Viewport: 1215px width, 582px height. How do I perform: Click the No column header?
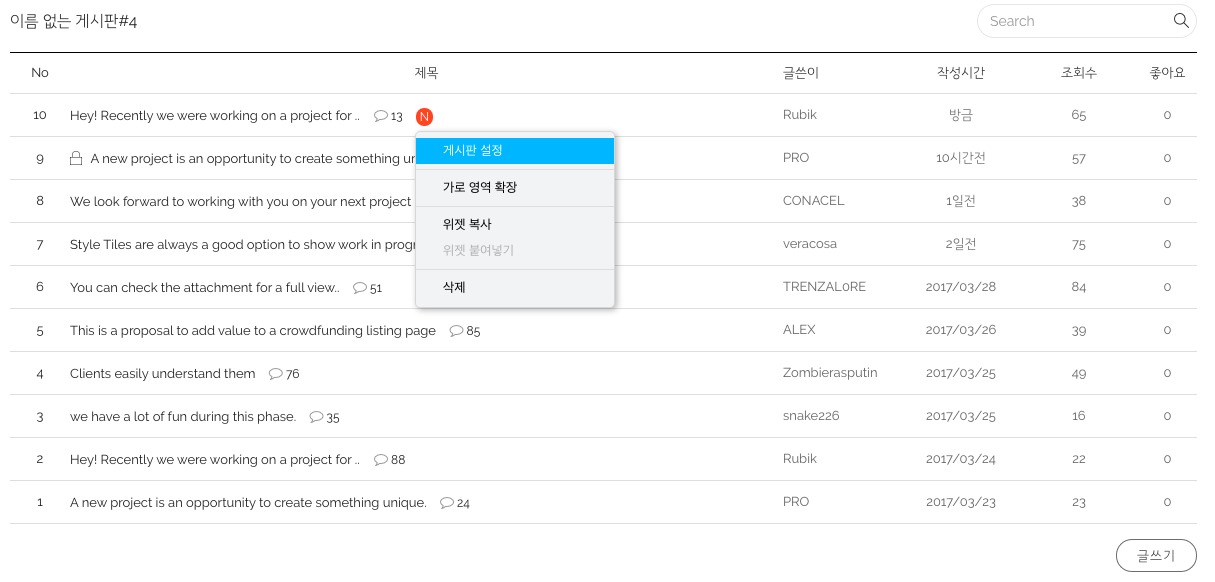pos(40,73)
